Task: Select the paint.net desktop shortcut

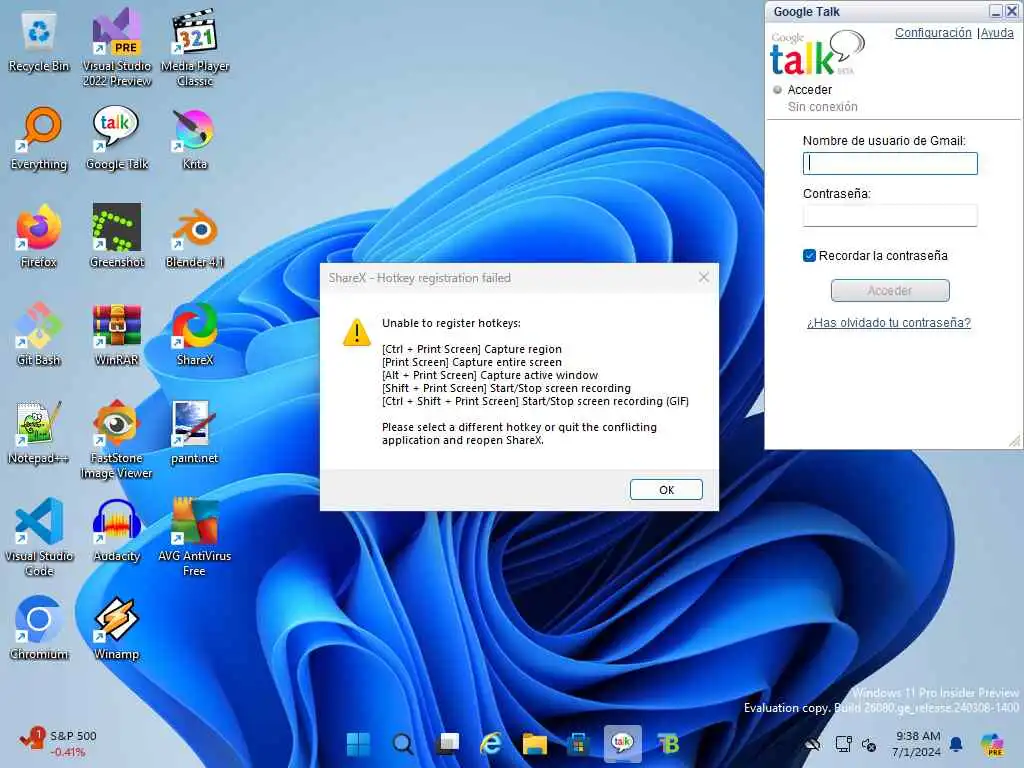Action: click(195, 432)
